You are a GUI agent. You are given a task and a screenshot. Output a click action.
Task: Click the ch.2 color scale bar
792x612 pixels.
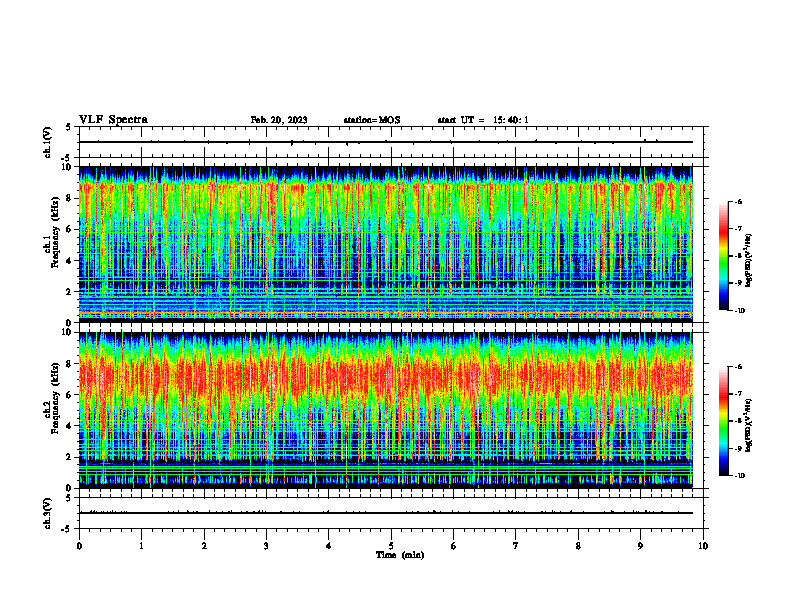[723, 421]
